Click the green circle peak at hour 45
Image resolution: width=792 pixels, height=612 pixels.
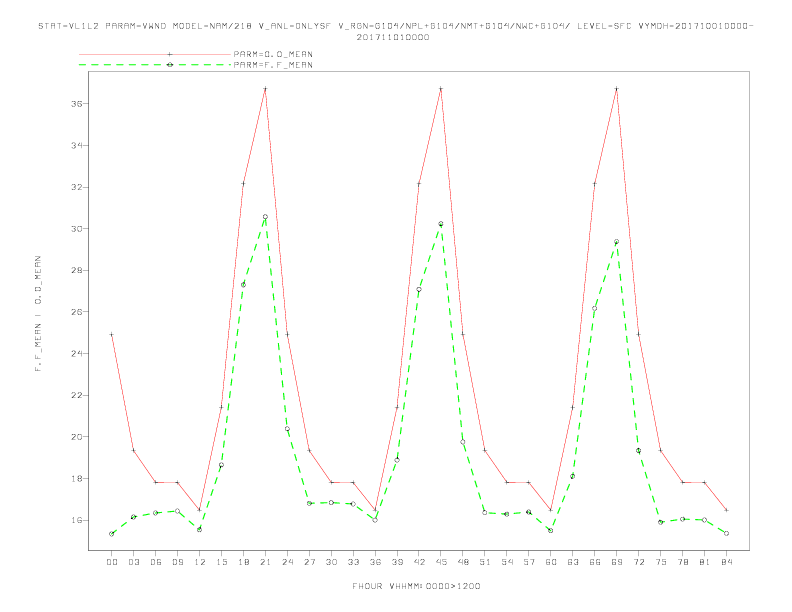pos(441,224)
